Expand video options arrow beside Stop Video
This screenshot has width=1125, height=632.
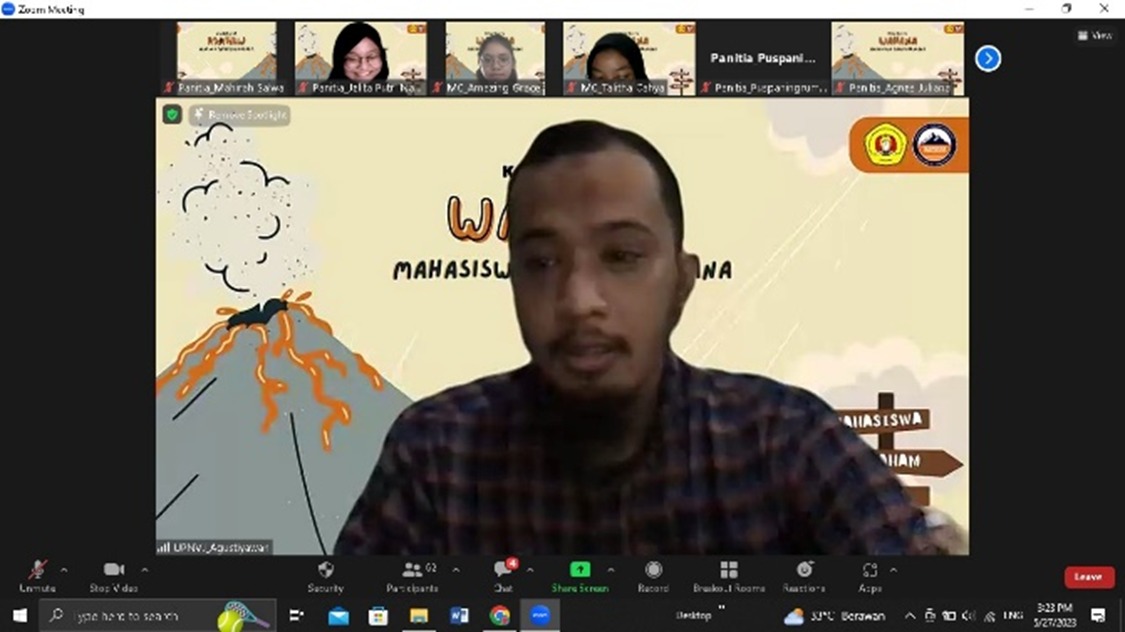pyautogui.click(x=144, y=570)
